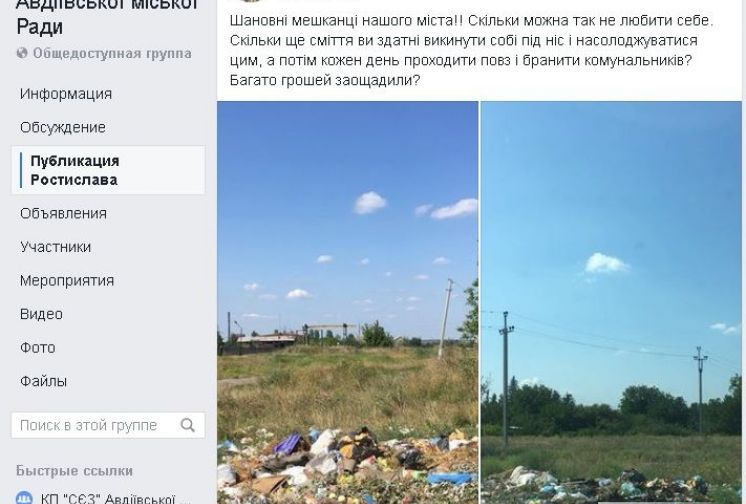Viewport: 746px width, 504px height.
Task: Open the Видео section
Action: pos(41,314)
